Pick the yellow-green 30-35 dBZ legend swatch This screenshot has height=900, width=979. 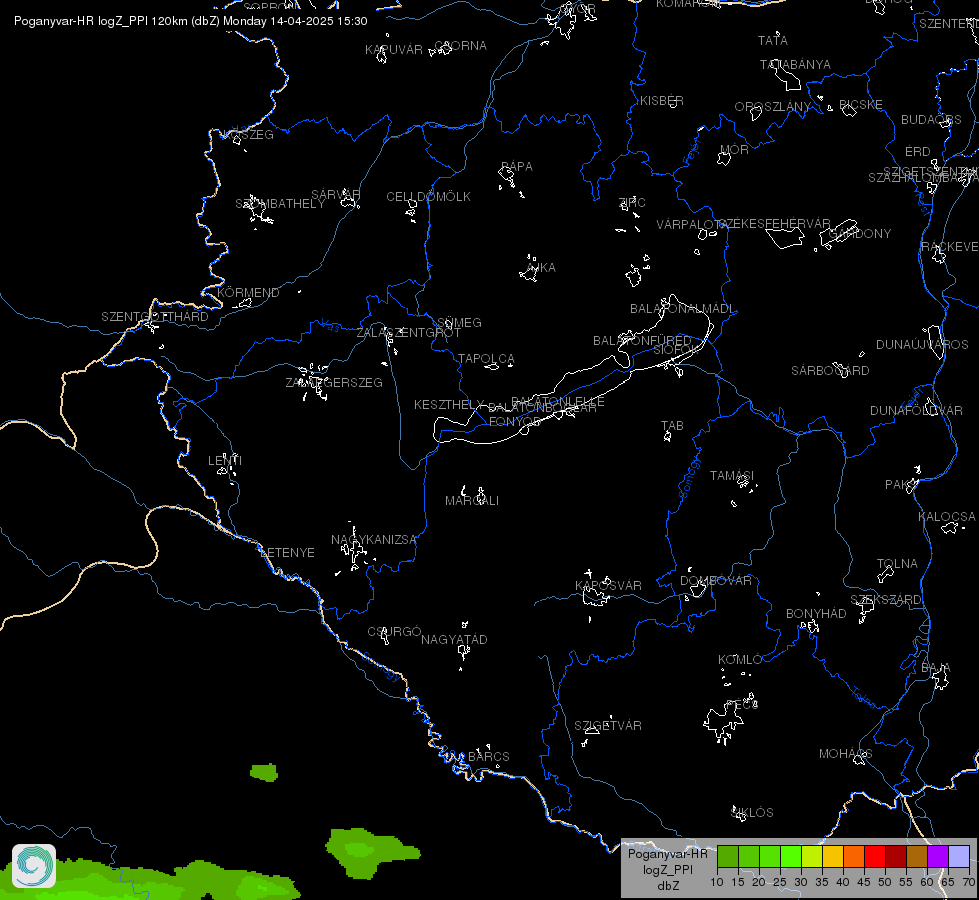812,857
